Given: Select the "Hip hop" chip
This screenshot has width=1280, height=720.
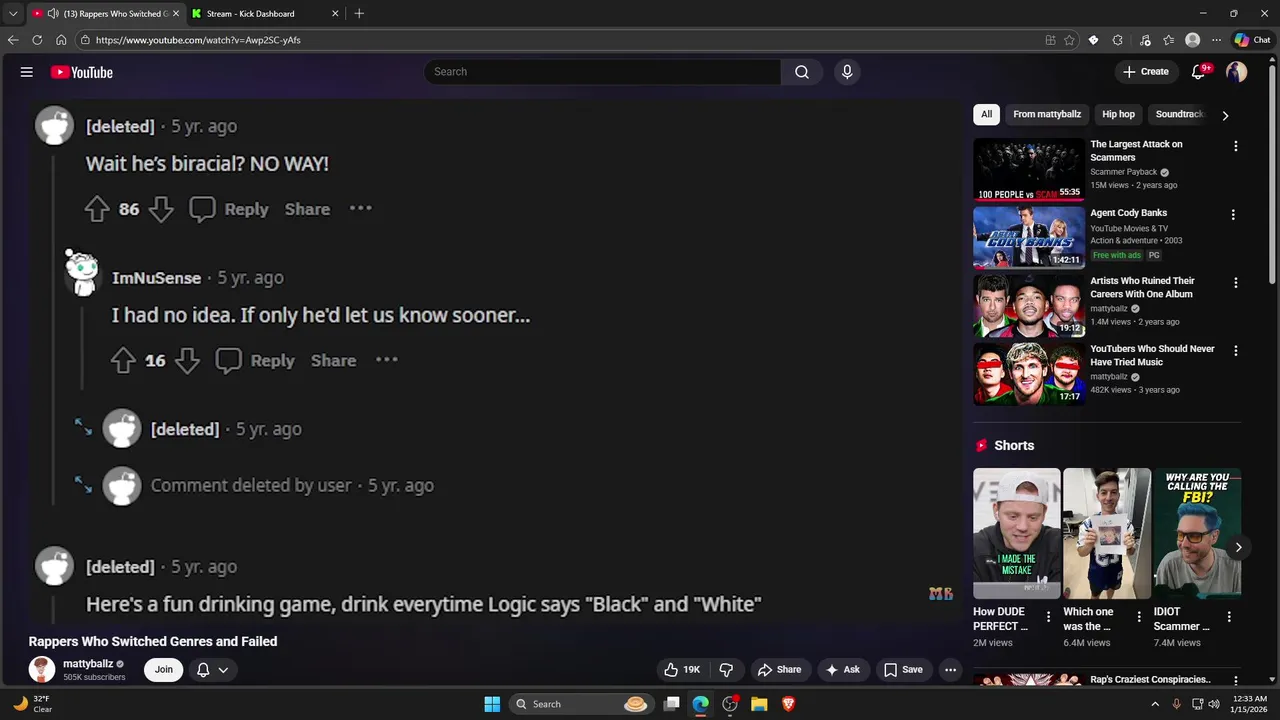Looking at the screenshot, I should (1118, 114).
